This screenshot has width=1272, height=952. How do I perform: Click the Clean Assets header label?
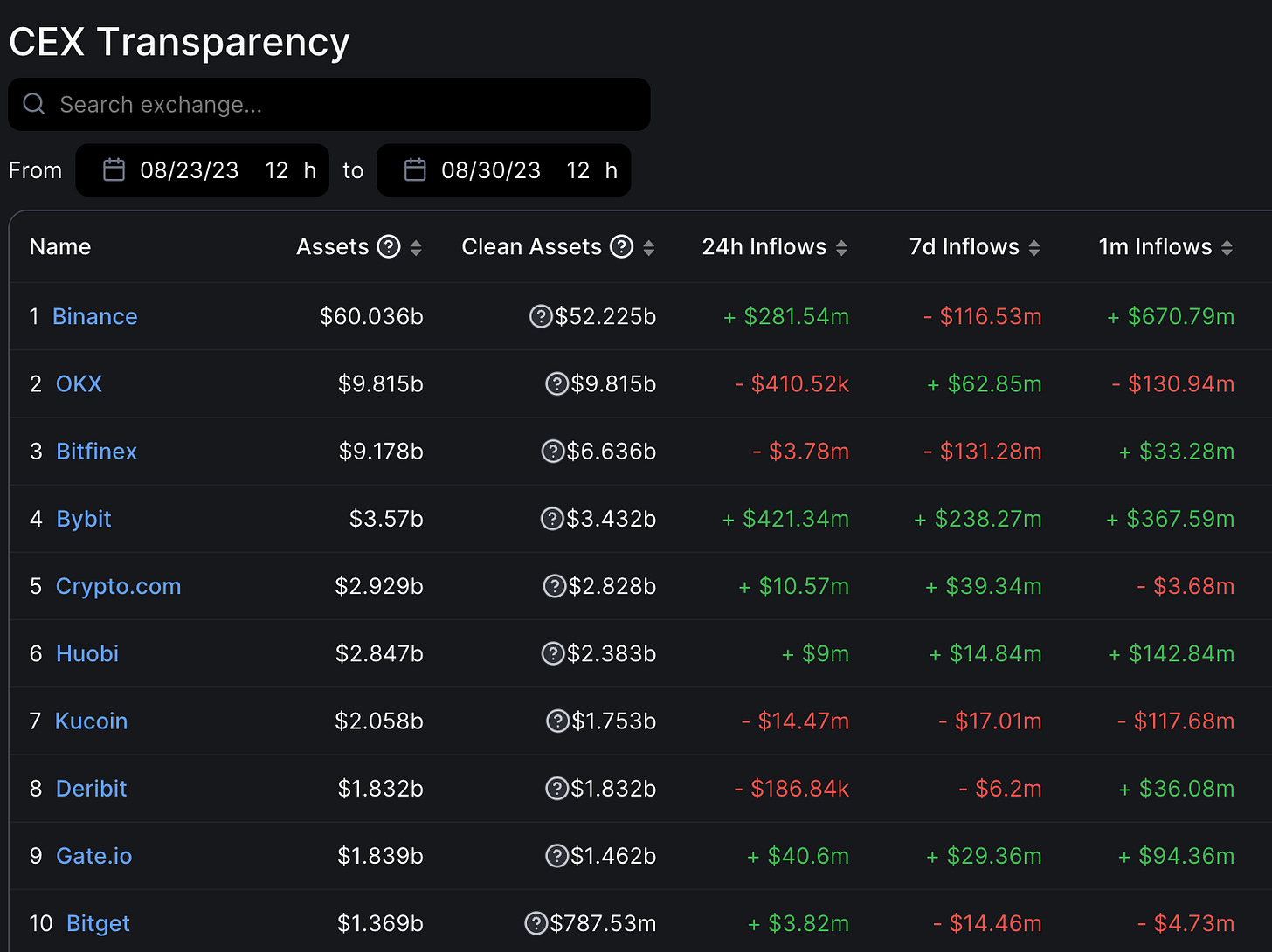pyautogui.click(x=531, y=247)
